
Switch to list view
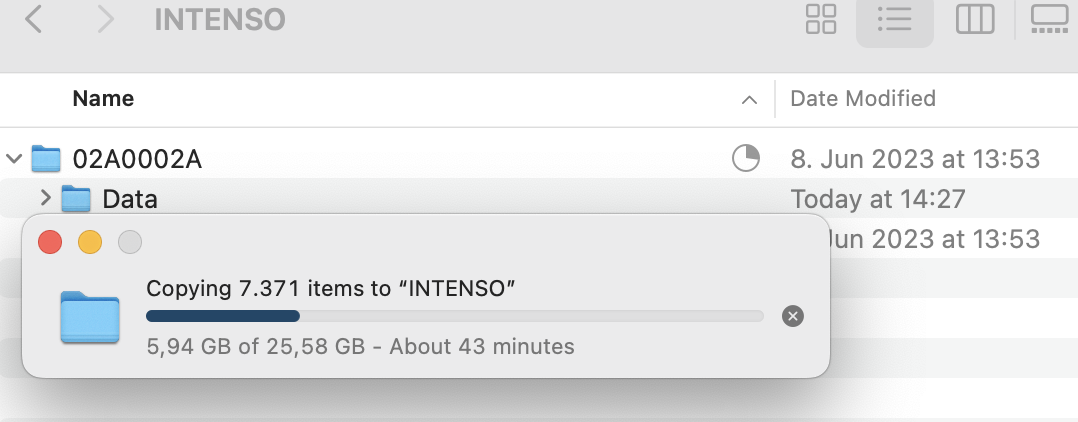click(x=894, y=19)
